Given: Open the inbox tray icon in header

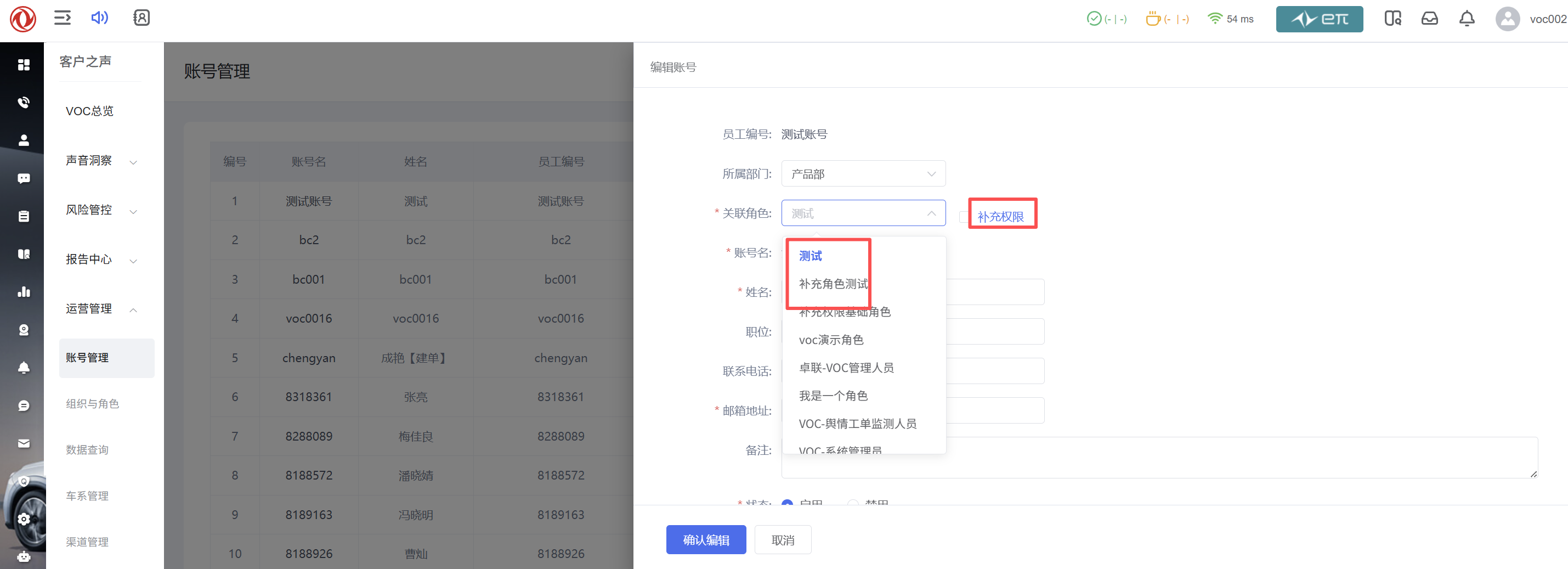Looking at the screenshot, I should (x=1429, y=19).
